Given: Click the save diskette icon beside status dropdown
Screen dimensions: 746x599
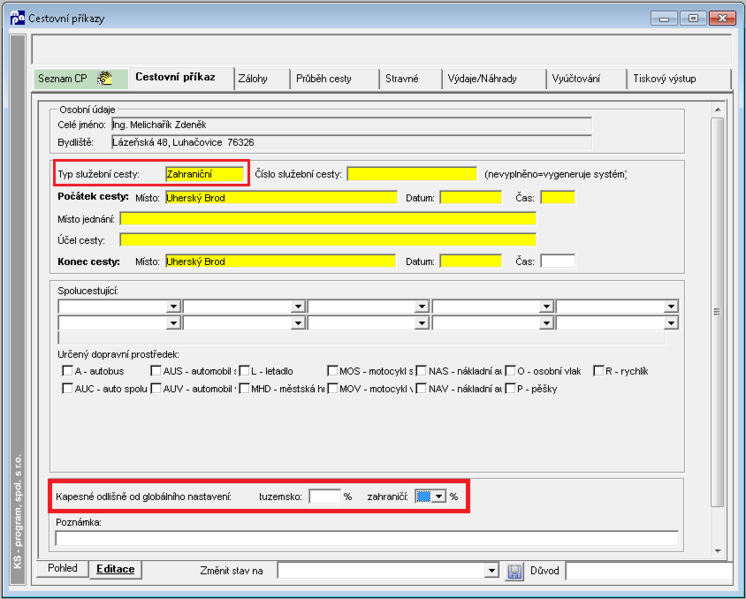Looking at the screenshot, I should 514,571.
